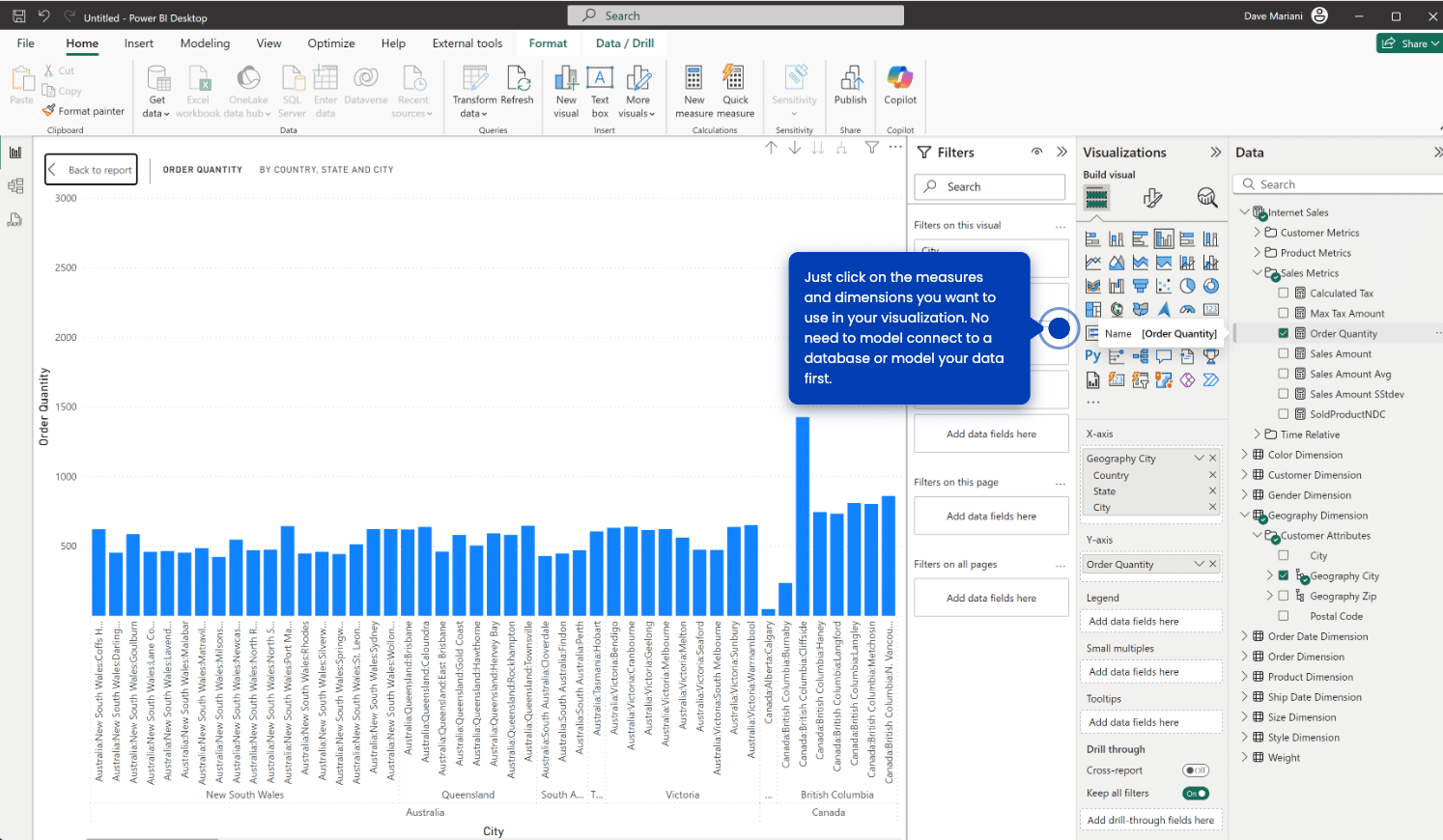Click the green Share button
The height and width of the screenshot is (840, 1443).
coord(1409,43)
